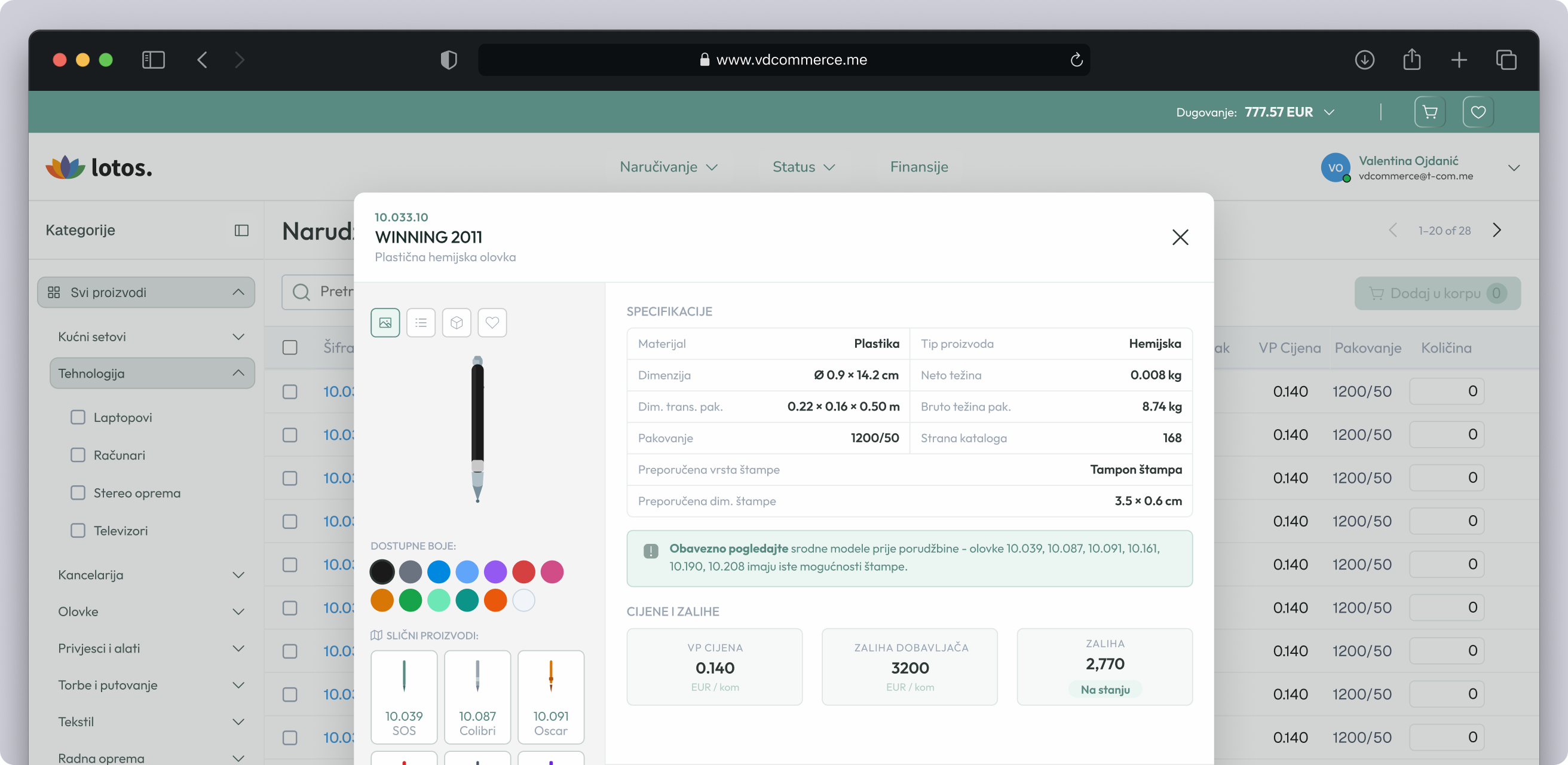Show tab overview icon

pyautogui.click(x=1506, y=60)
